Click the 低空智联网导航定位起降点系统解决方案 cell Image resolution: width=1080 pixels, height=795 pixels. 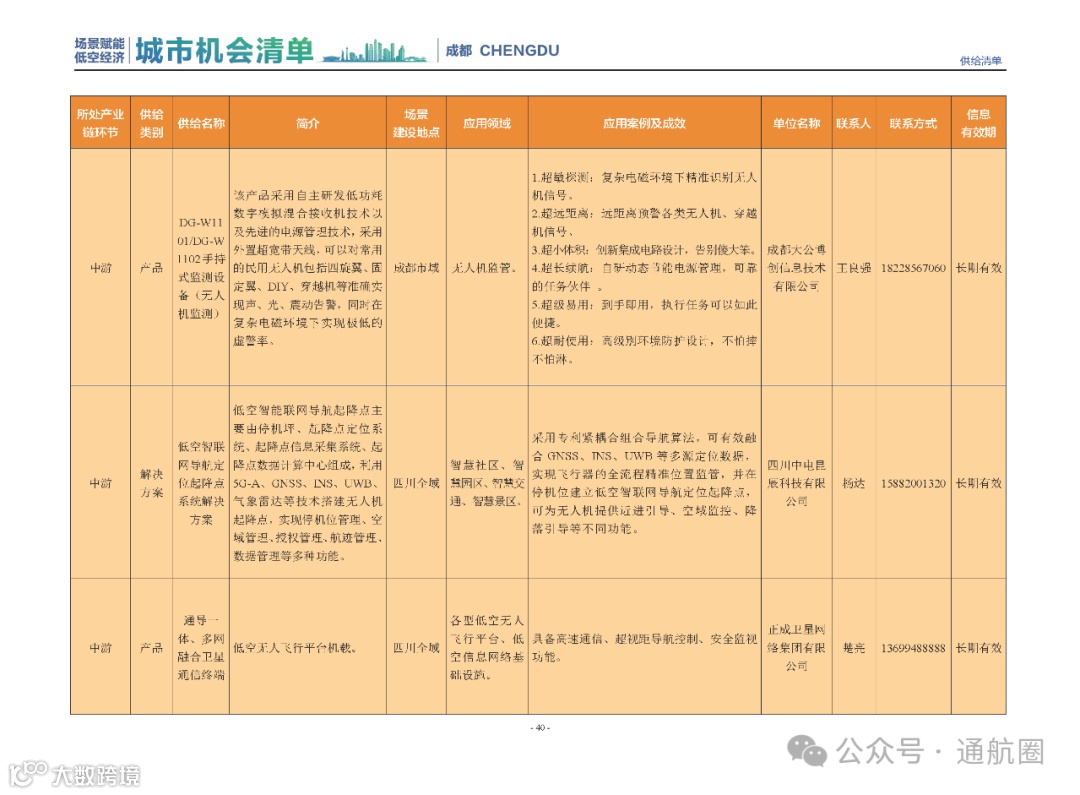(201, 483)
